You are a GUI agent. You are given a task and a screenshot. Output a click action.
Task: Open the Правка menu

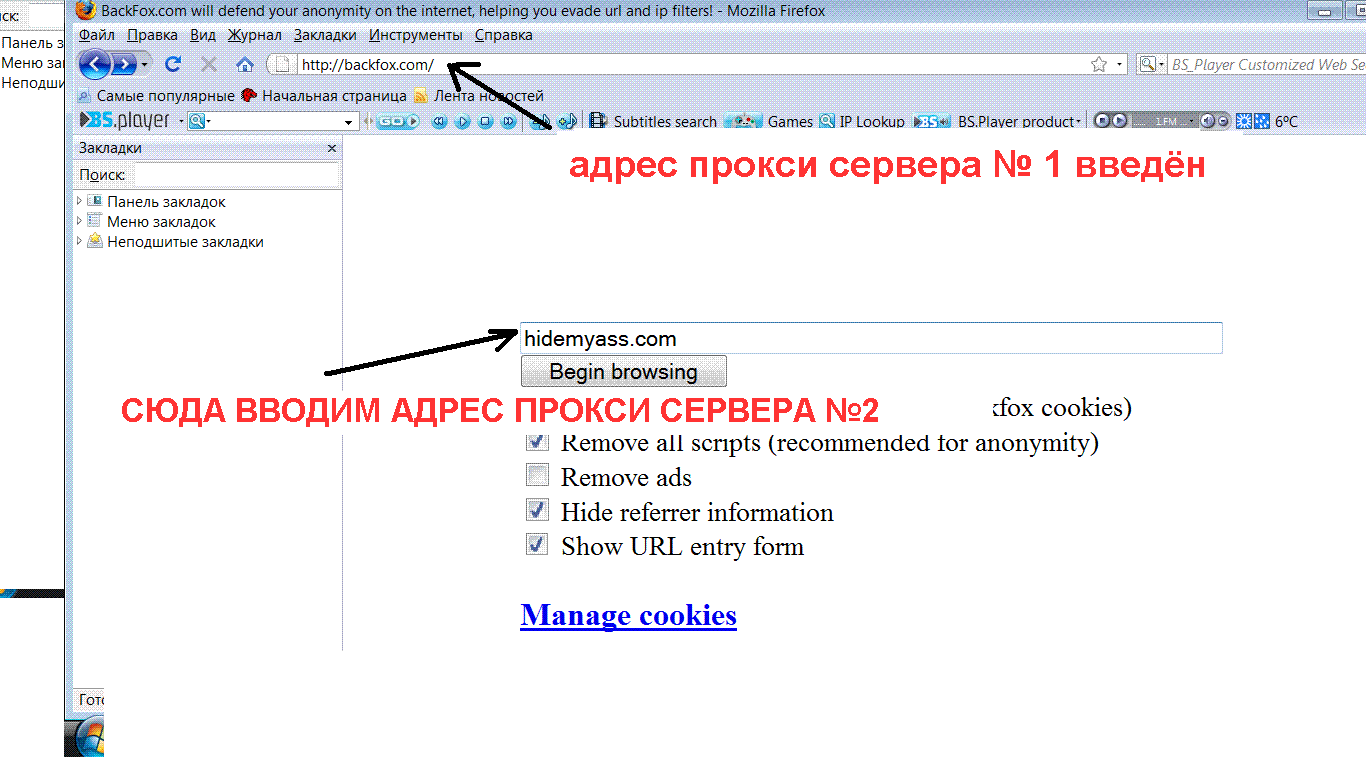point(153,35)
